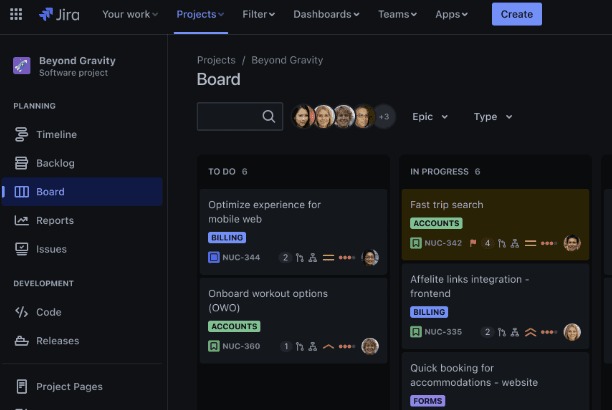Open the app switcher grid icon
Viewport: 612px width, 410px height.
[x=16, y=14]
